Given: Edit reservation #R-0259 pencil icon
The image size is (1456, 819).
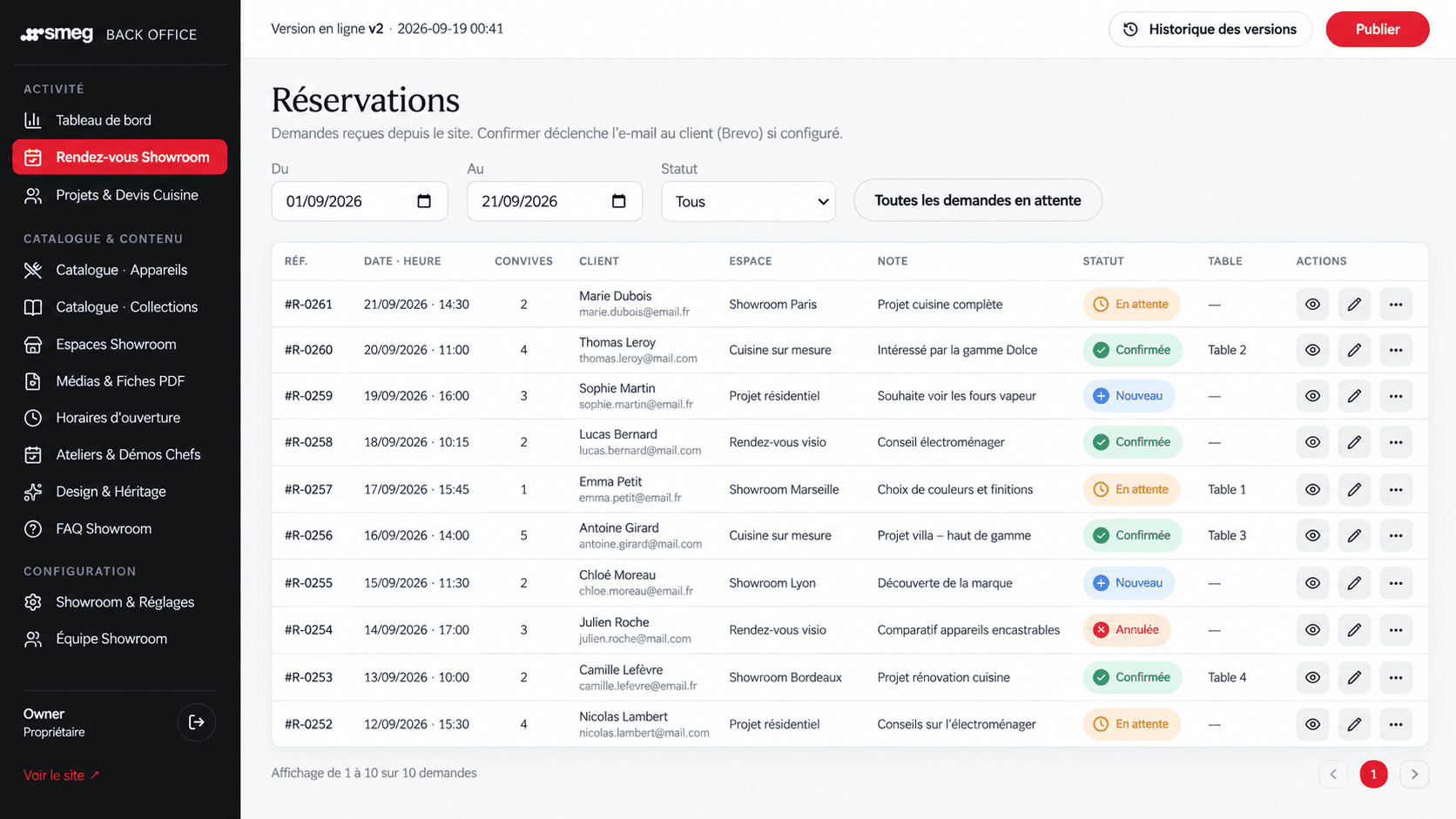Looking at the screenshot, I should point(1354,396).
